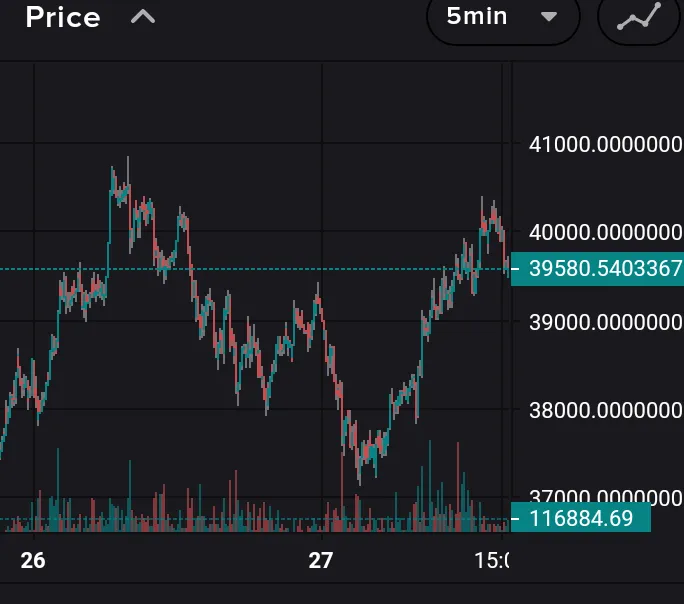The height and width of the screenshot is (604, 684).
Task: Click date marker 27 on time axis
Action: click(x=321, y=560)
